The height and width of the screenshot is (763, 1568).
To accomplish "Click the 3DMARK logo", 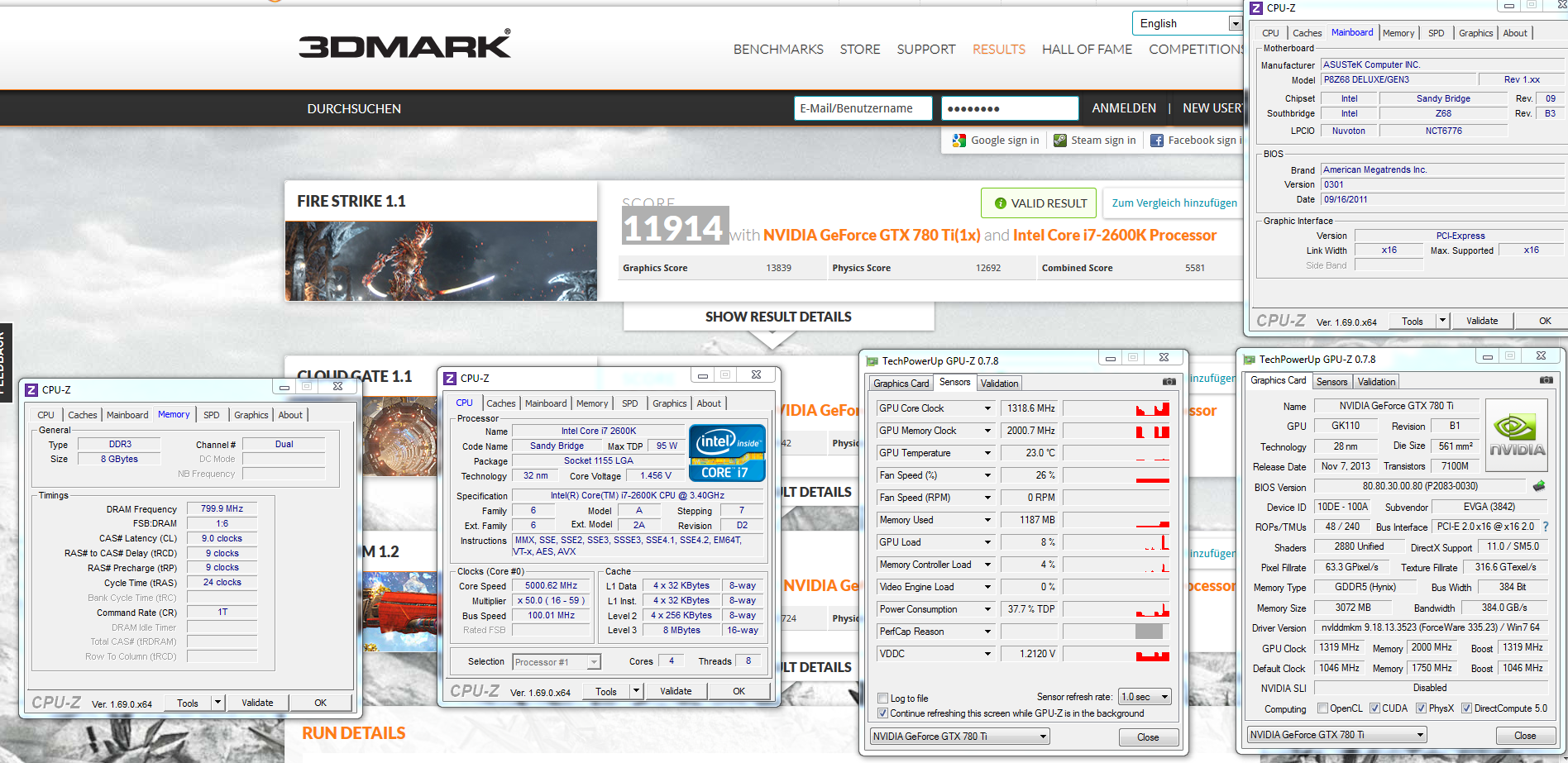I will click(405, 45).
